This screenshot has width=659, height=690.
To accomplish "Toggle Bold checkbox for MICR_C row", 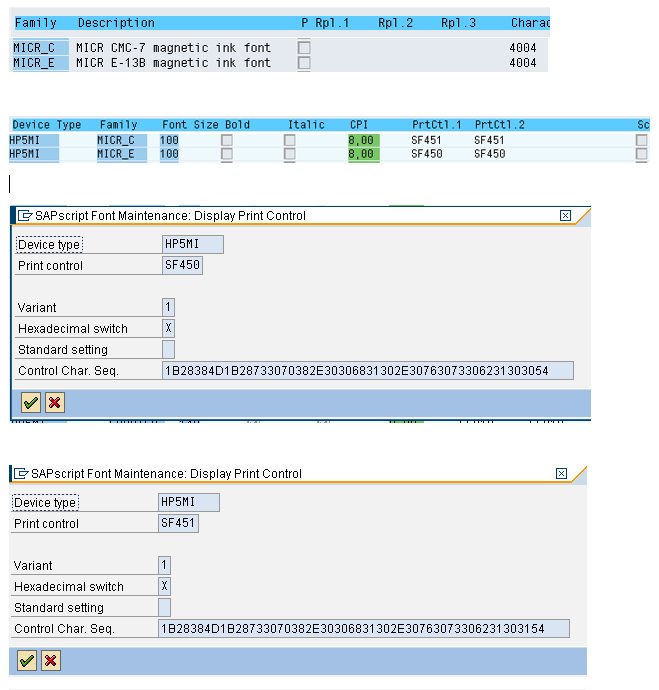I will pos(227,141).
